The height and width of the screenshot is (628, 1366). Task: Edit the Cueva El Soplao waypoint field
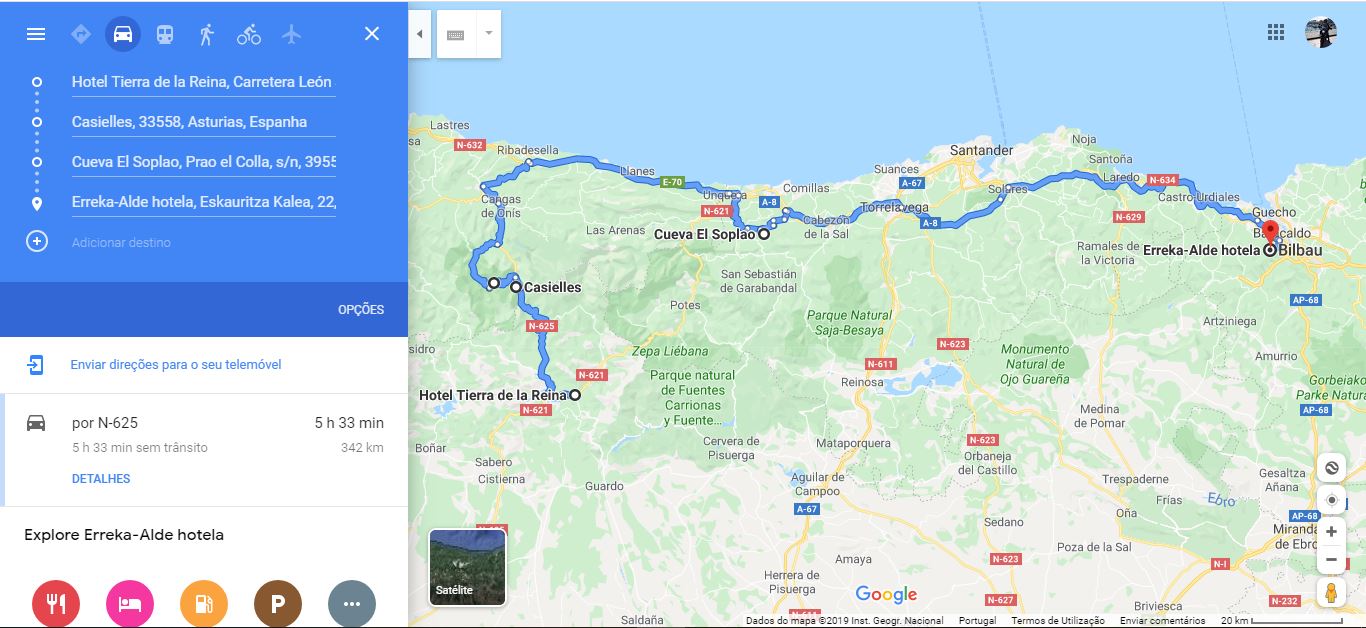click(204, 162)
